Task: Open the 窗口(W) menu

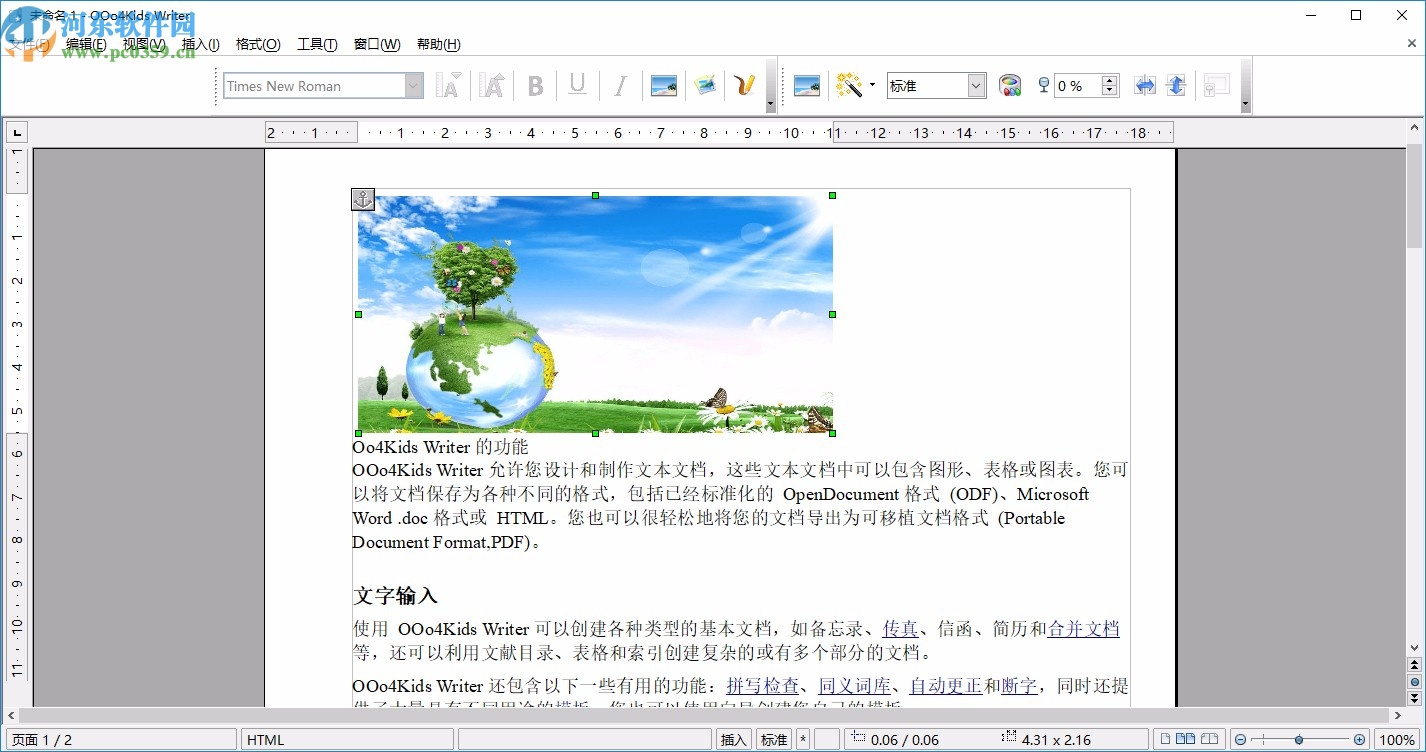Action: point(377,44)
